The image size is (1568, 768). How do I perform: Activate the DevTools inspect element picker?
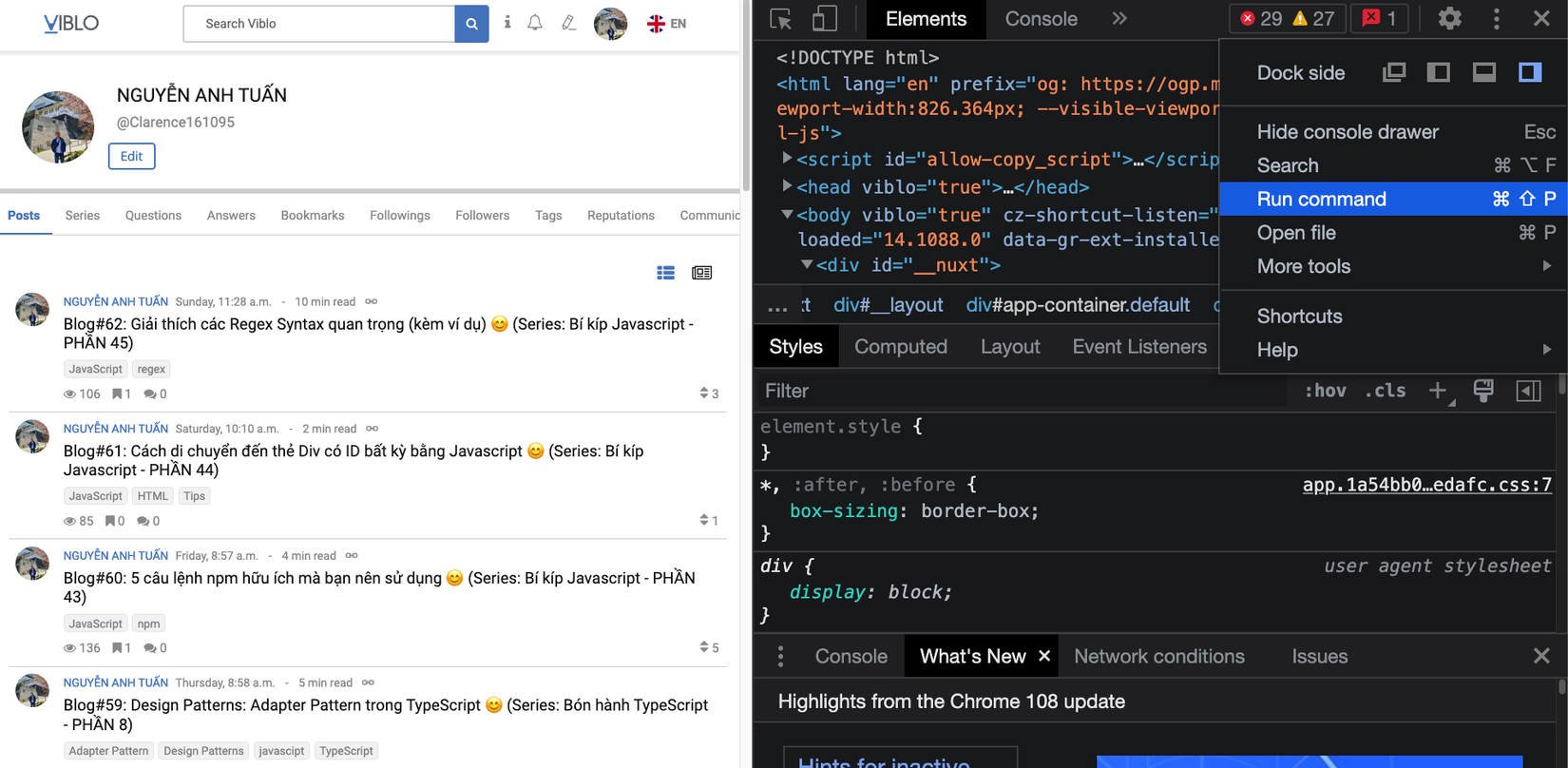pos(781,19)
